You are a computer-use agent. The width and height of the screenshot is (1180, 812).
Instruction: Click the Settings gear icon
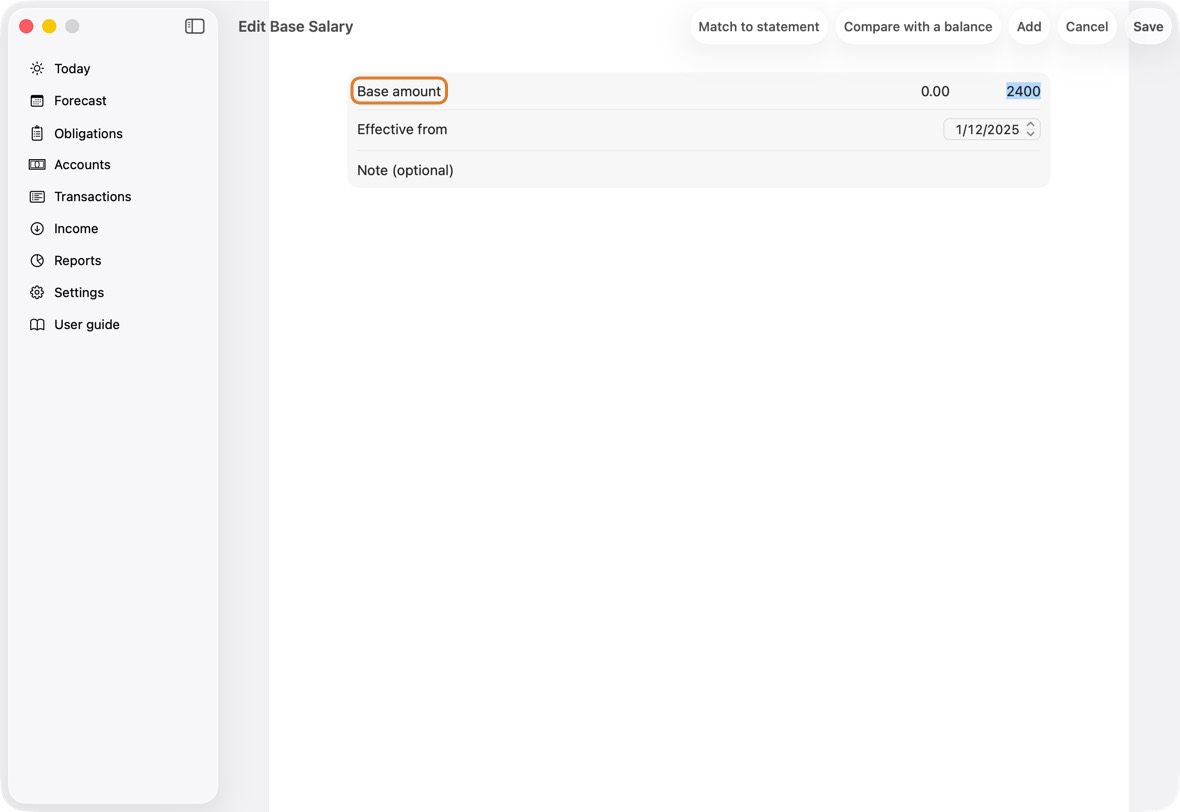(37, 293)
